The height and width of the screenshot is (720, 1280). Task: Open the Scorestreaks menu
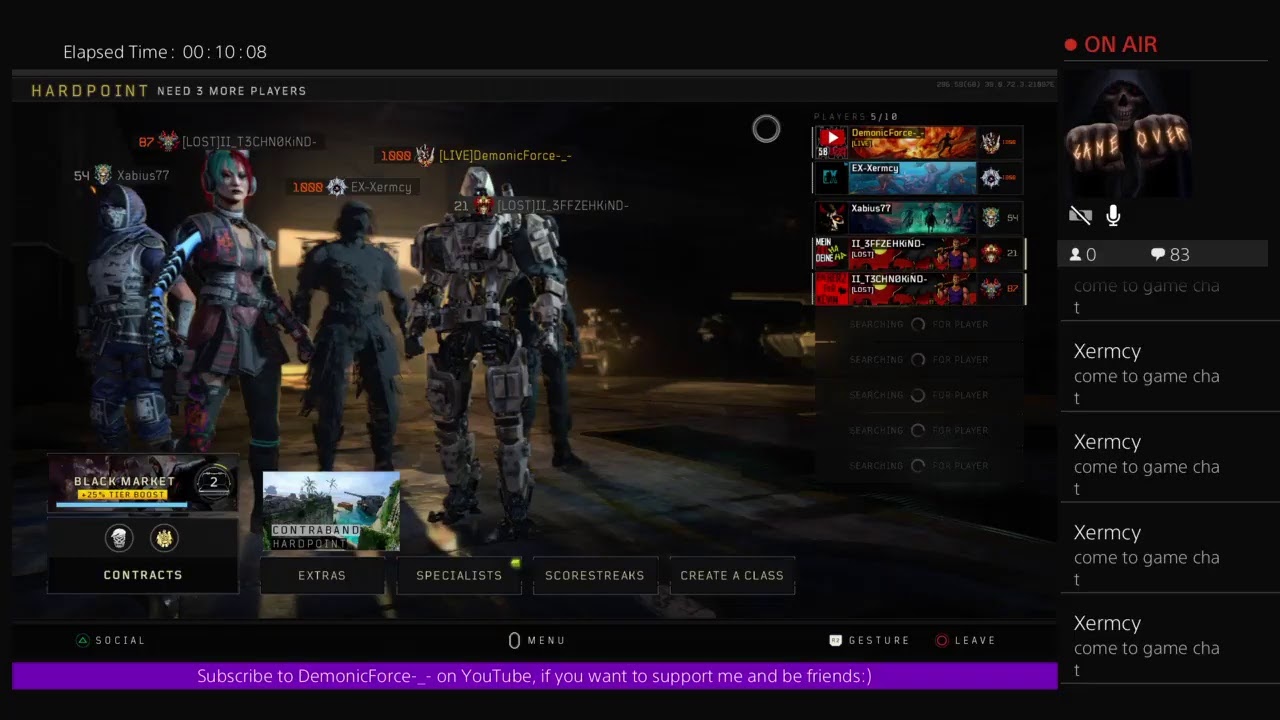pos(595,575)
